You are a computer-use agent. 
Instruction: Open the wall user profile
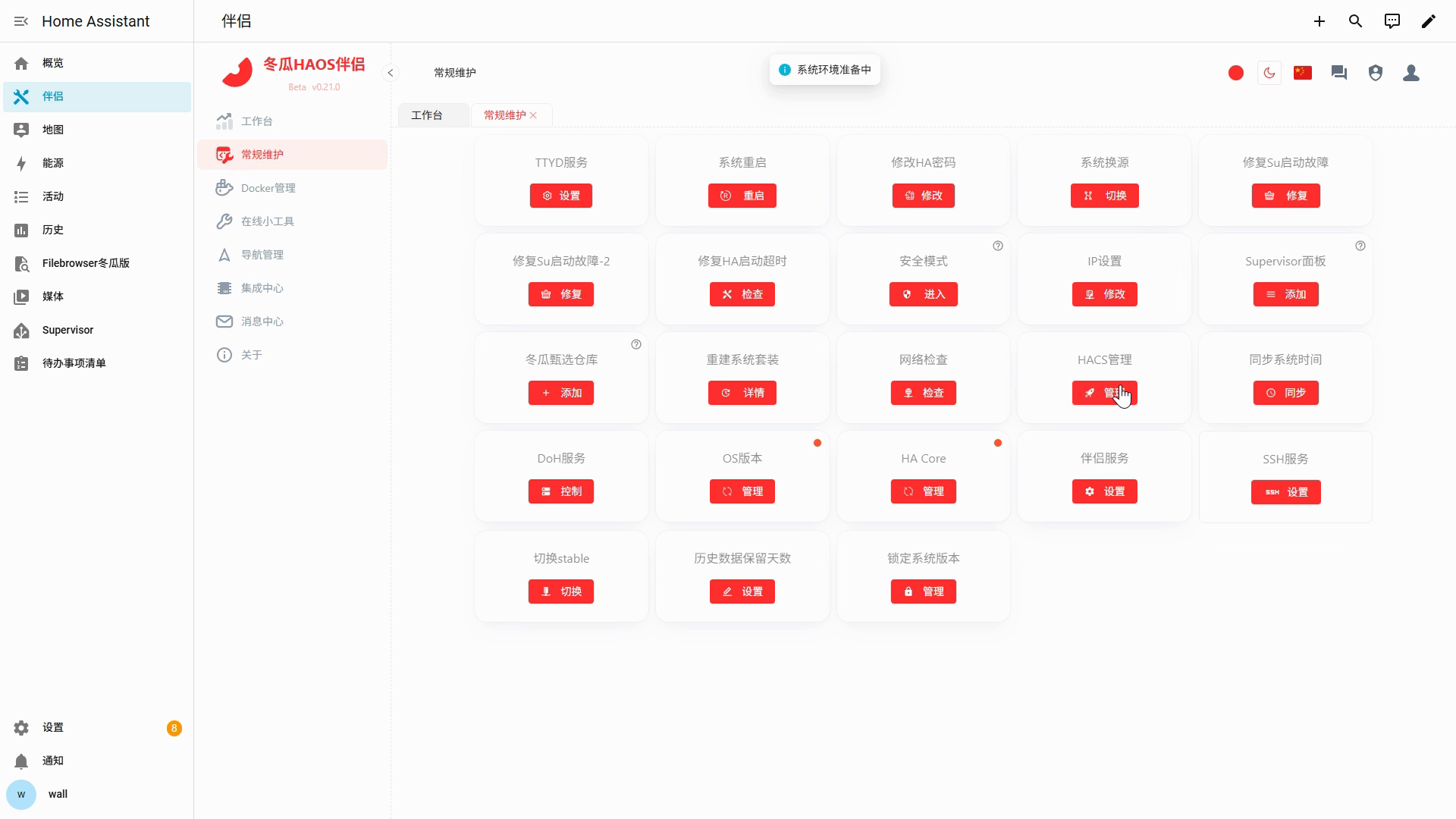pyautogui.click(x=97, y=794)
